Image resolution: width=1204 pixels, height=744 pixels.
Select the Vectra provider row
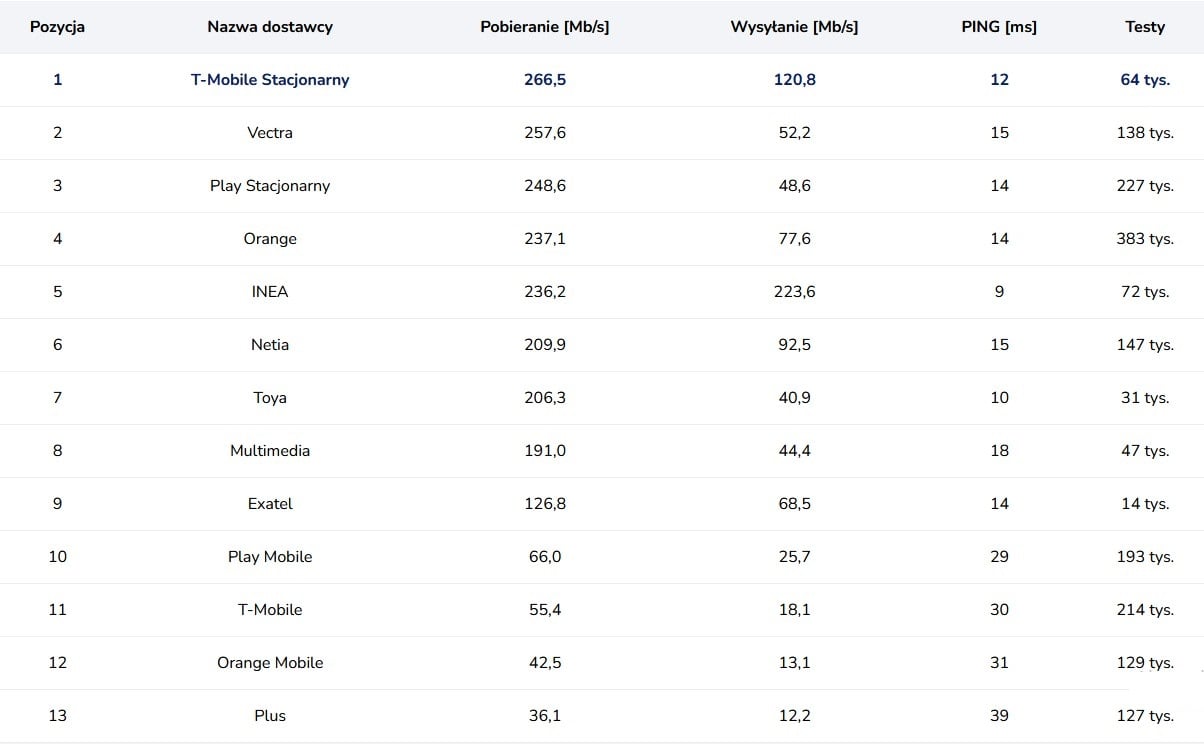(270, 133)
